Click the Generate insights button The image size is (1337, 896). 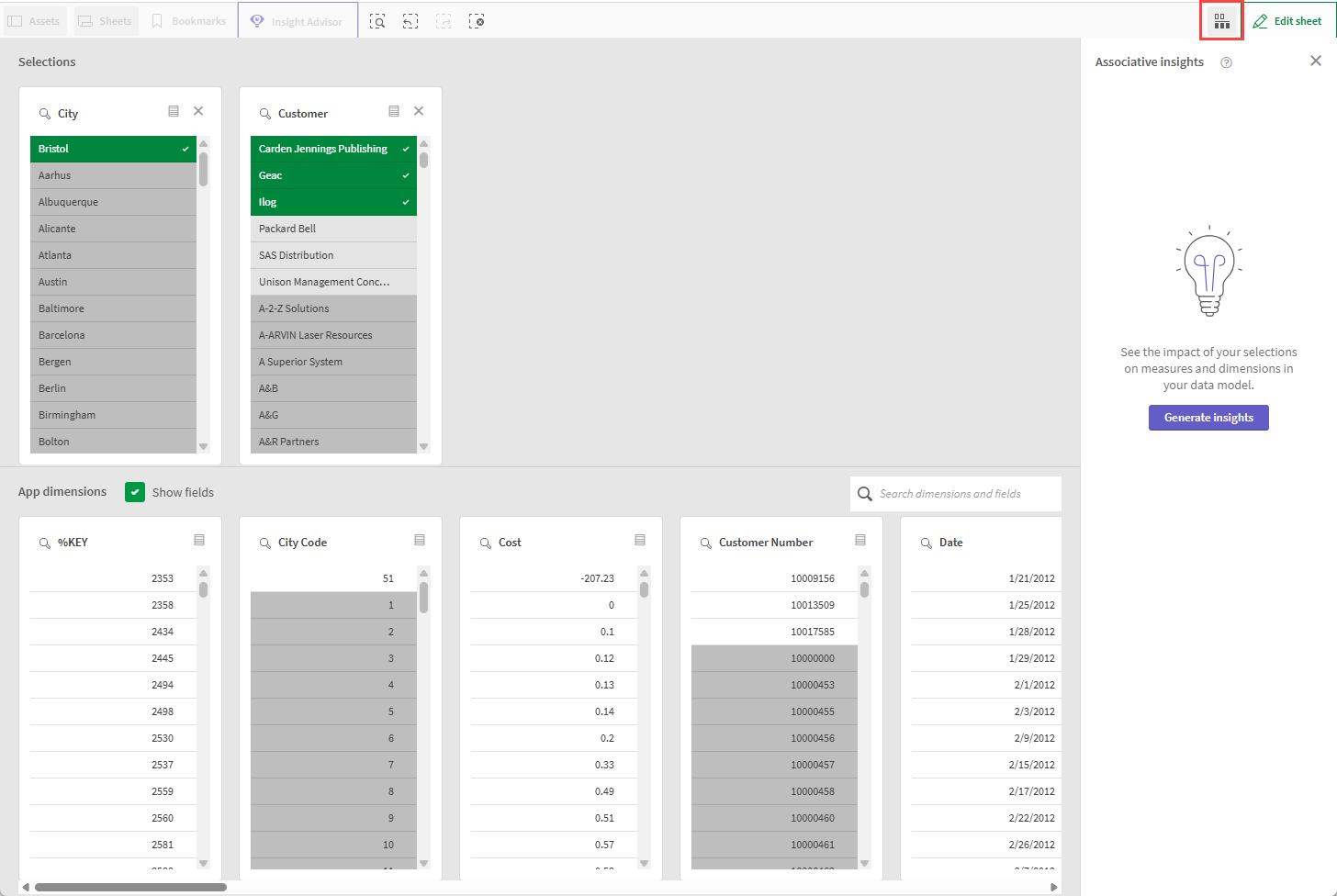[1208, 418]
